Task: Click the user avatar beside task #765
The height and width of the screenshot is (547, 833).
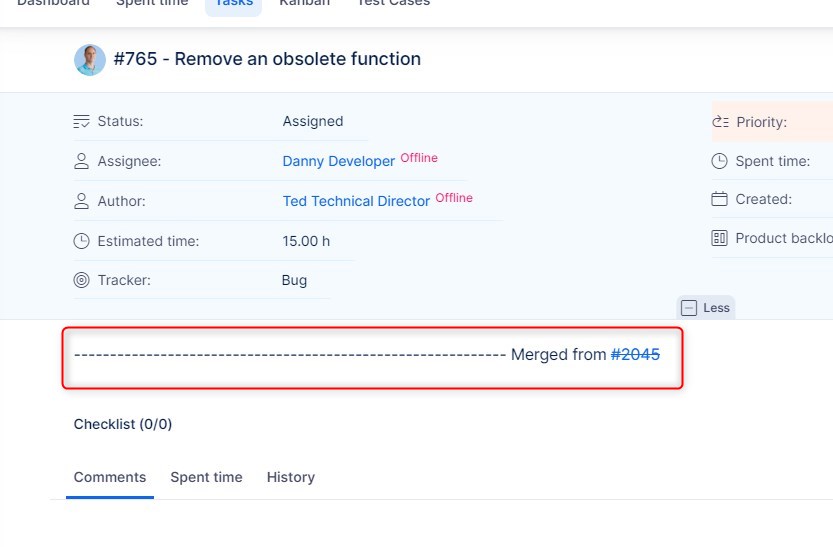Action: 90,60
